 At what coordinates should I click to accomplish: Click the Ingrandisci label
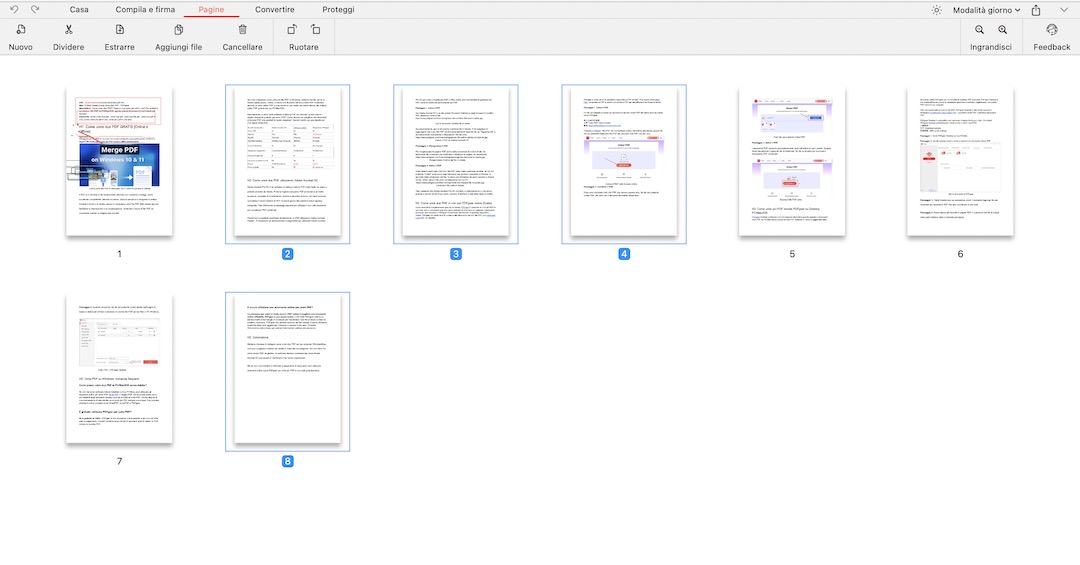pos(990,47)
